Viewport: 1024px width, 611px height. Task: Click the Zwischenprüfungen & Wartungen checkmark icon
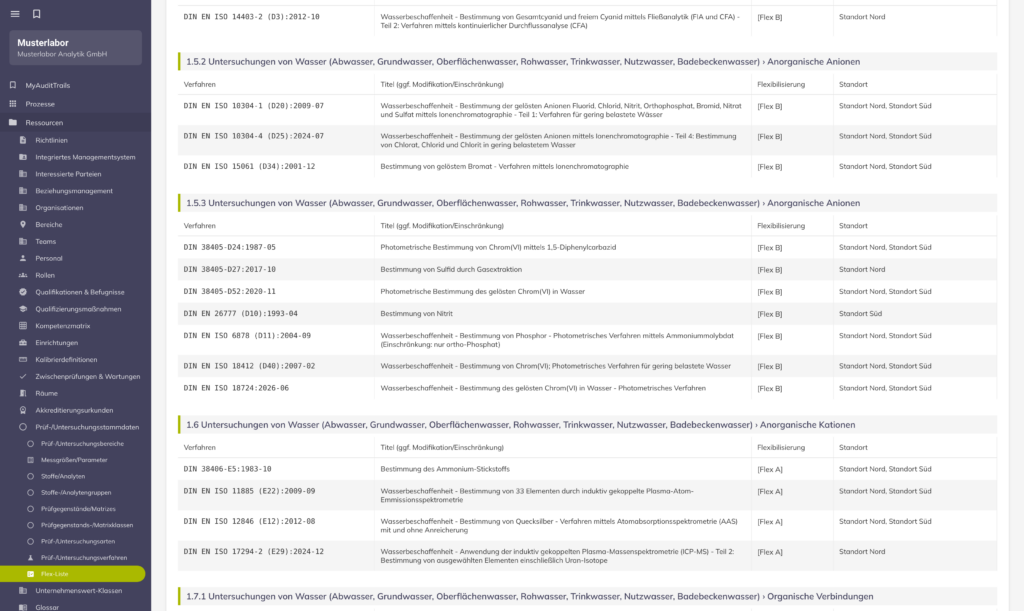[23, 377]
